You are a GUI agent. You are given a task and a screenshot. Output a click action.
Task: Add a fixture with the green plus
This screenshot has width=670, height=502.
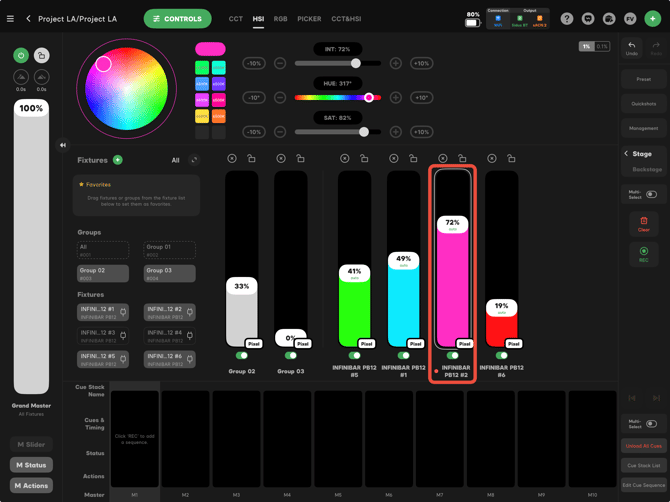[x=118, y=160]
